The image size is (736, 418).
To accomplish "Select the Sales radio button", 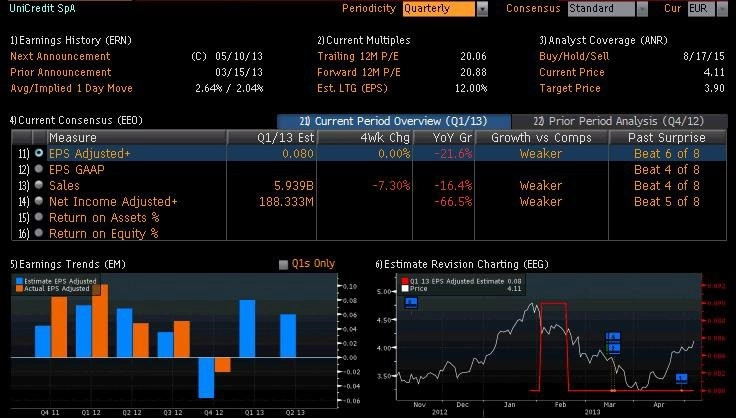I will point(39,185).
